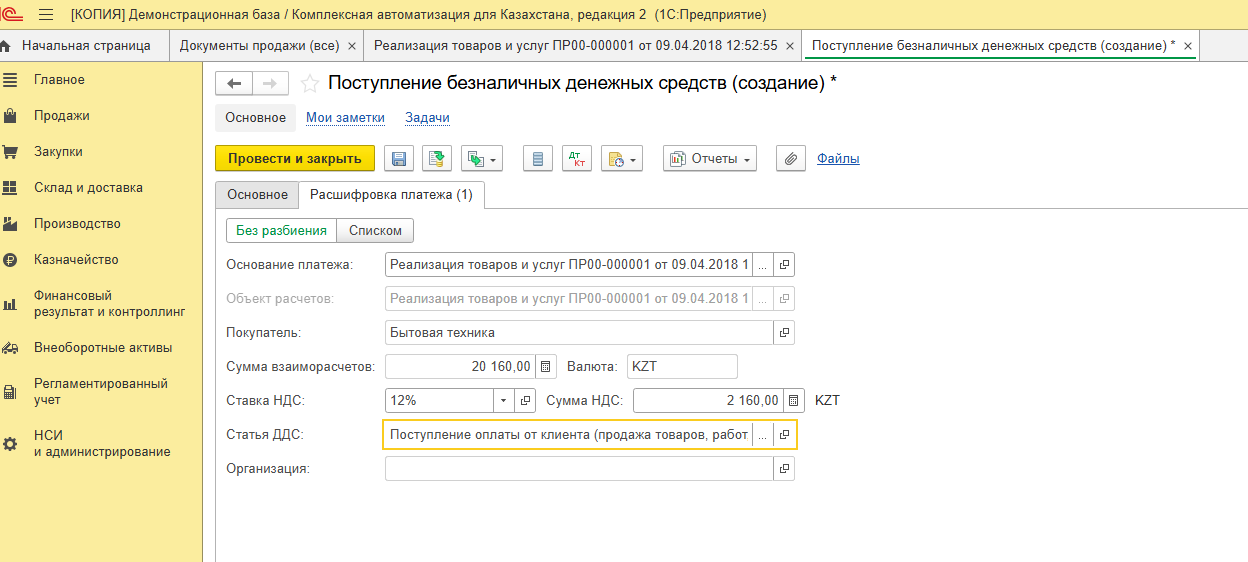This screenshot has width=1248, height=562.
Task: Open the Документы продажи (все) tab
Action: coord(259,46)
